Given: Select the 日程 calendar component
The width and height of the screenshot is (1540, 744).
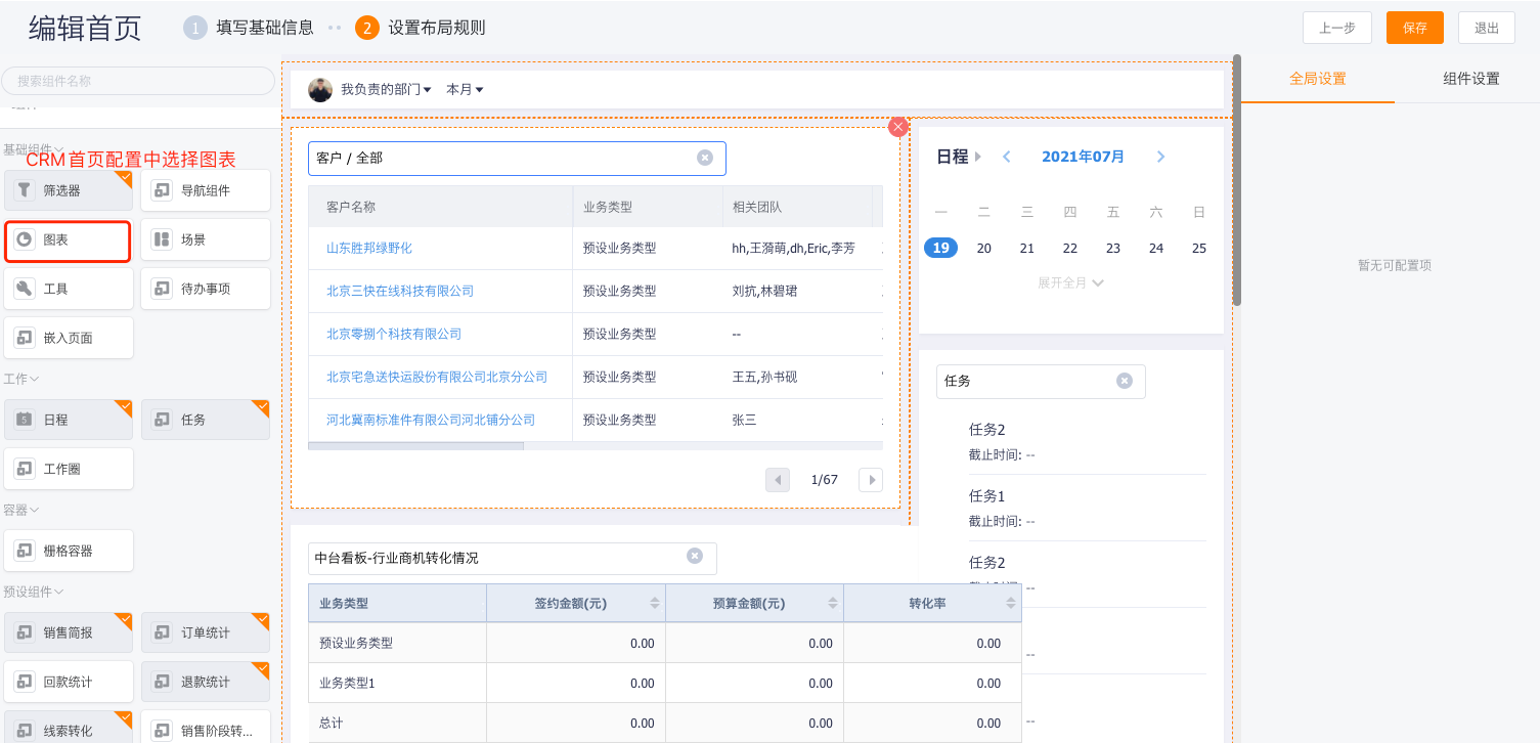Looking at the screenshot, I should (x=68, y=420).
